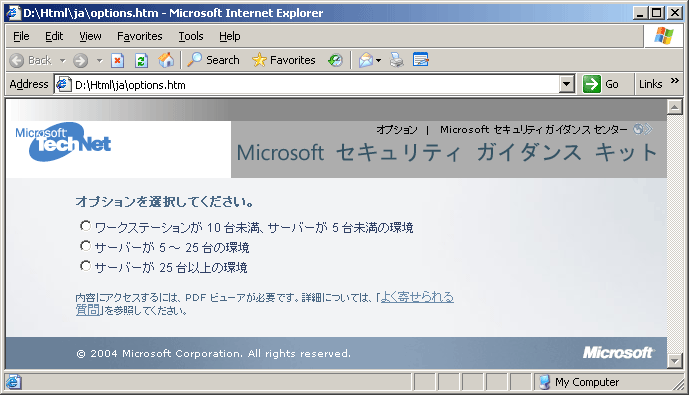Open Microsoft セキュリティ ガイダンス センター link

coord(534,130)
